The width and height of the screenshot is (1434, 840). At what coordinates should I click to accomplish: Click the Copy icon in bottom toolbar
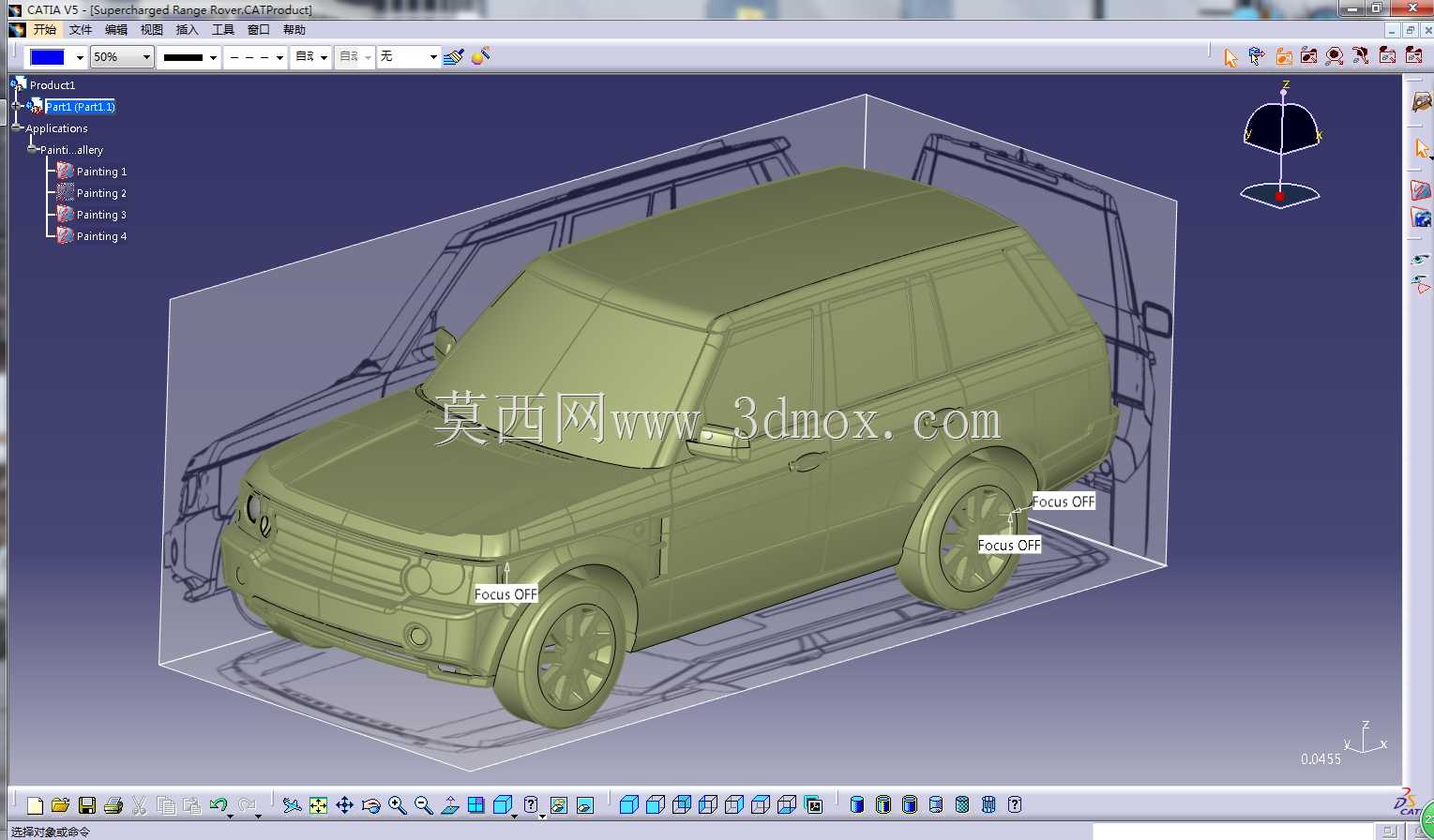[166, 805]
